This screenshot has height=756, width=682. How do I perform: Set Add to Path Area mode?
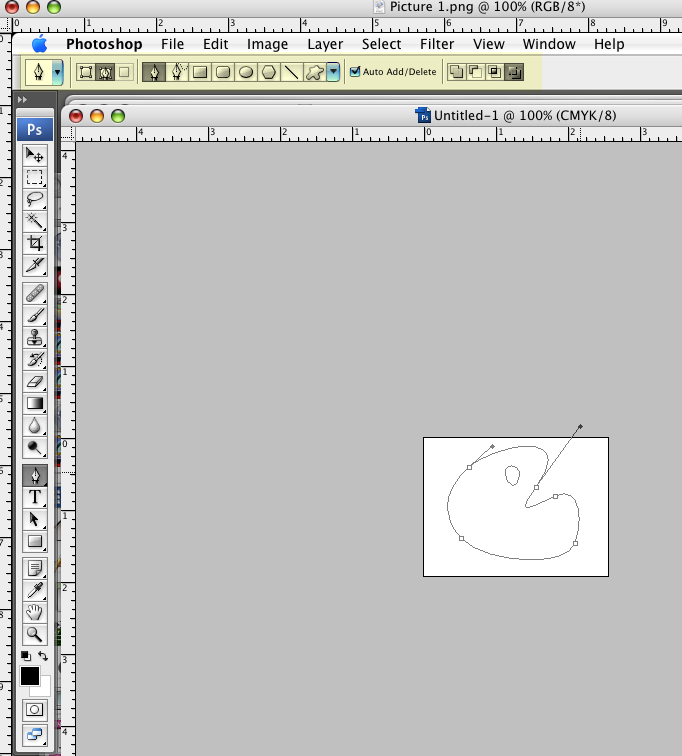456,72
